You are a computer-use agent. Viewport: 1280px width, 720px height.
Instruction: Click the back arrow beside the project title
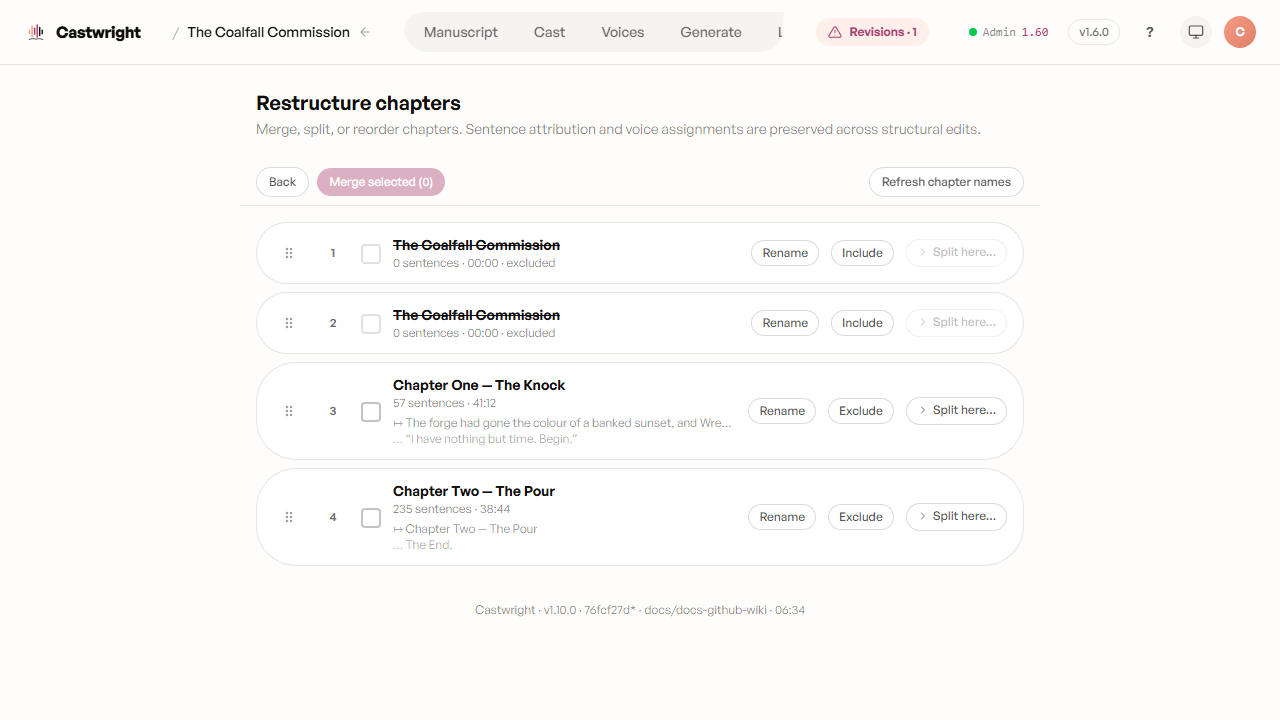365,32
